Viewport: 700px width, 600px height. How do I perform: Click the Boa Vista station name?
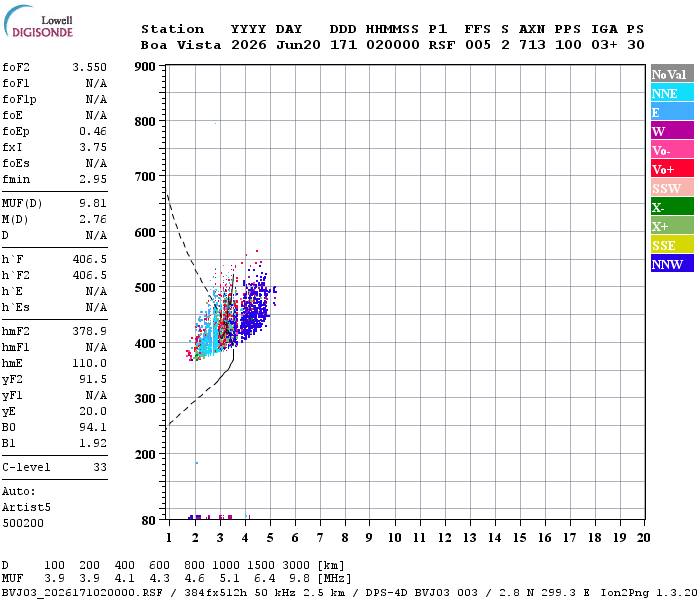click(181, 45)
